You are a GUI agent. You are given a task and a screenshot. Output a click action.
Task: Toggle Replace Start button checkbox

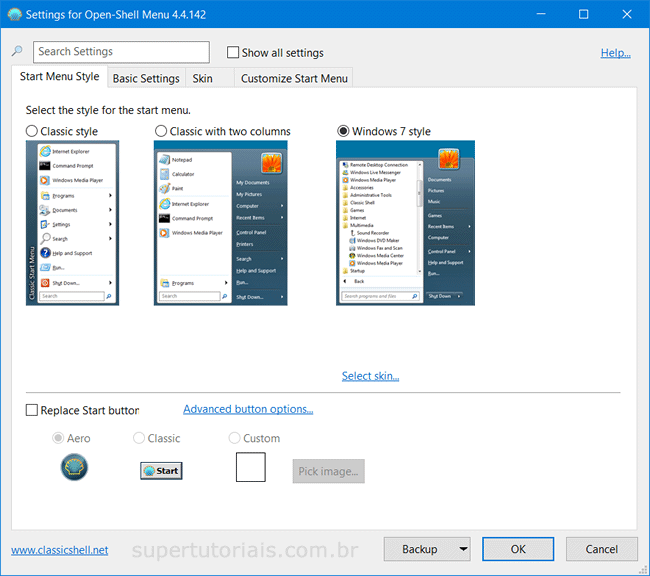32,410
